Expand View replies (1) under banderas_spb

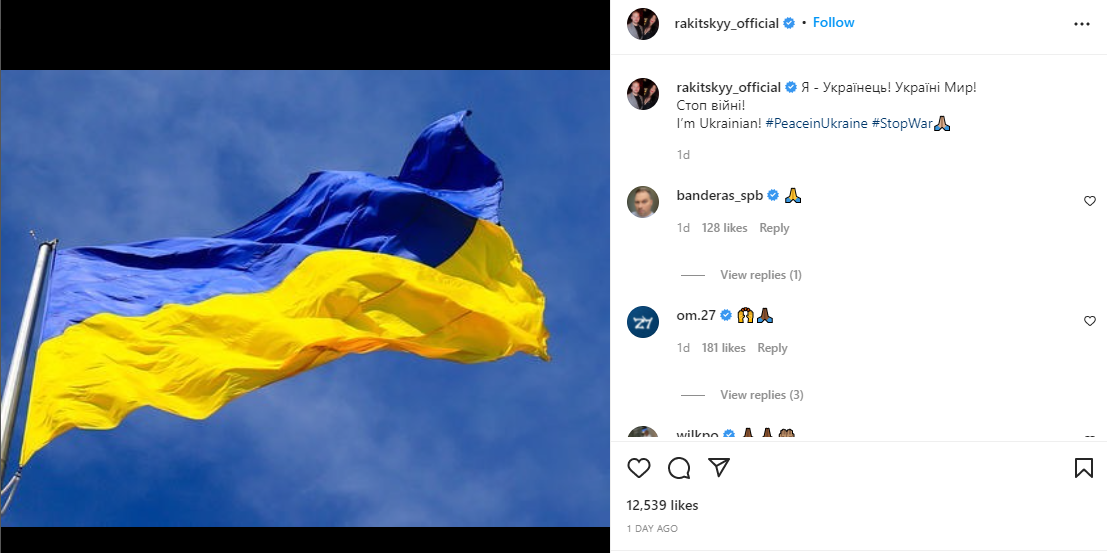(x=760, y=275)
